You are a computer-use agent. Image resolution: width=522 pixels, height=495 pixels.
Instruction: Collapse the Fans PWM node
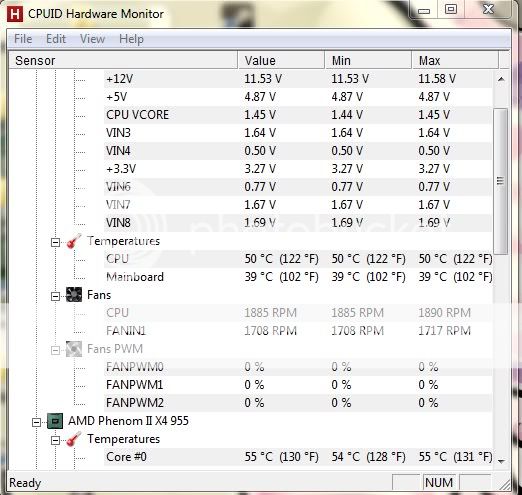[55, 350]
